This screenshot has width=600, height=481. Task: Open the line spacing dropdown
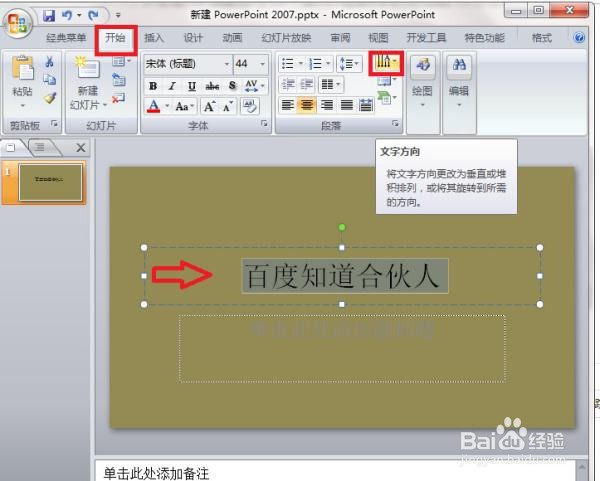(349, 64)
